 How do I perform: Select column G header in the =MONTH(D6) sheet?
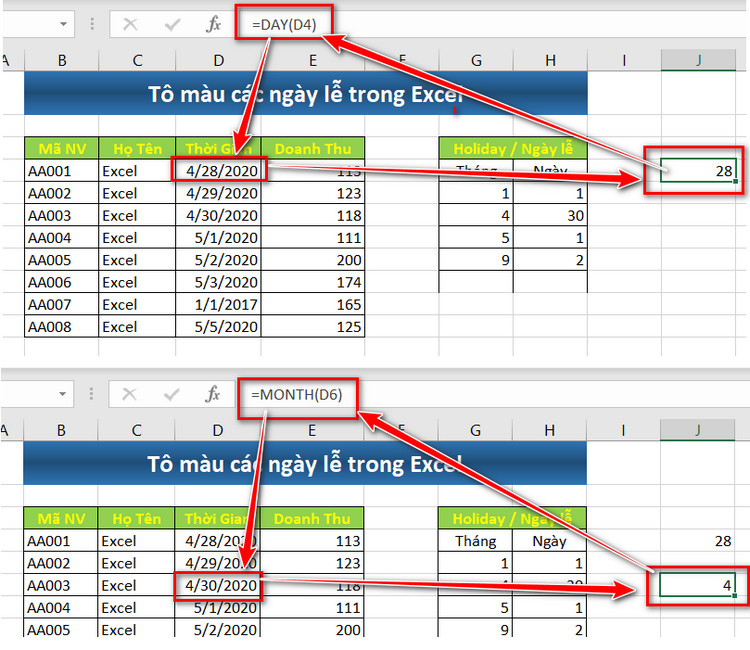(x=475, y=430)
